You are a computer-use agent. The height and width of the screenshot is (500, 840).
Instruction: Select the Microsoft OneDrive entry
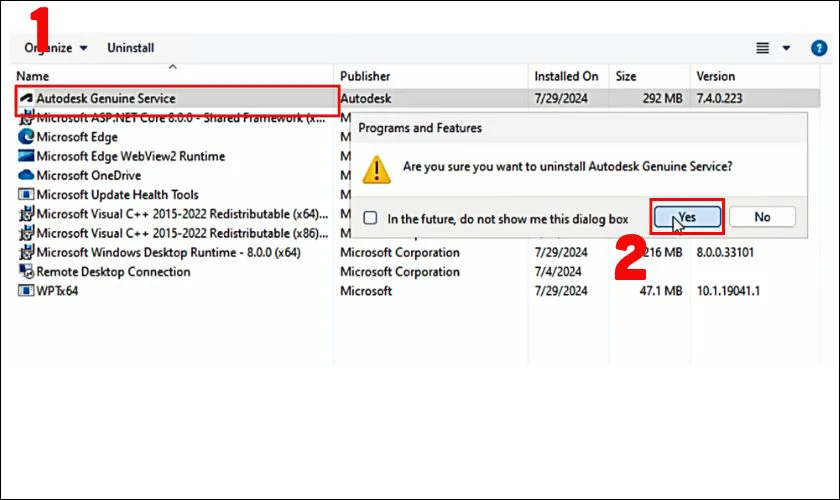click(88, 175)
